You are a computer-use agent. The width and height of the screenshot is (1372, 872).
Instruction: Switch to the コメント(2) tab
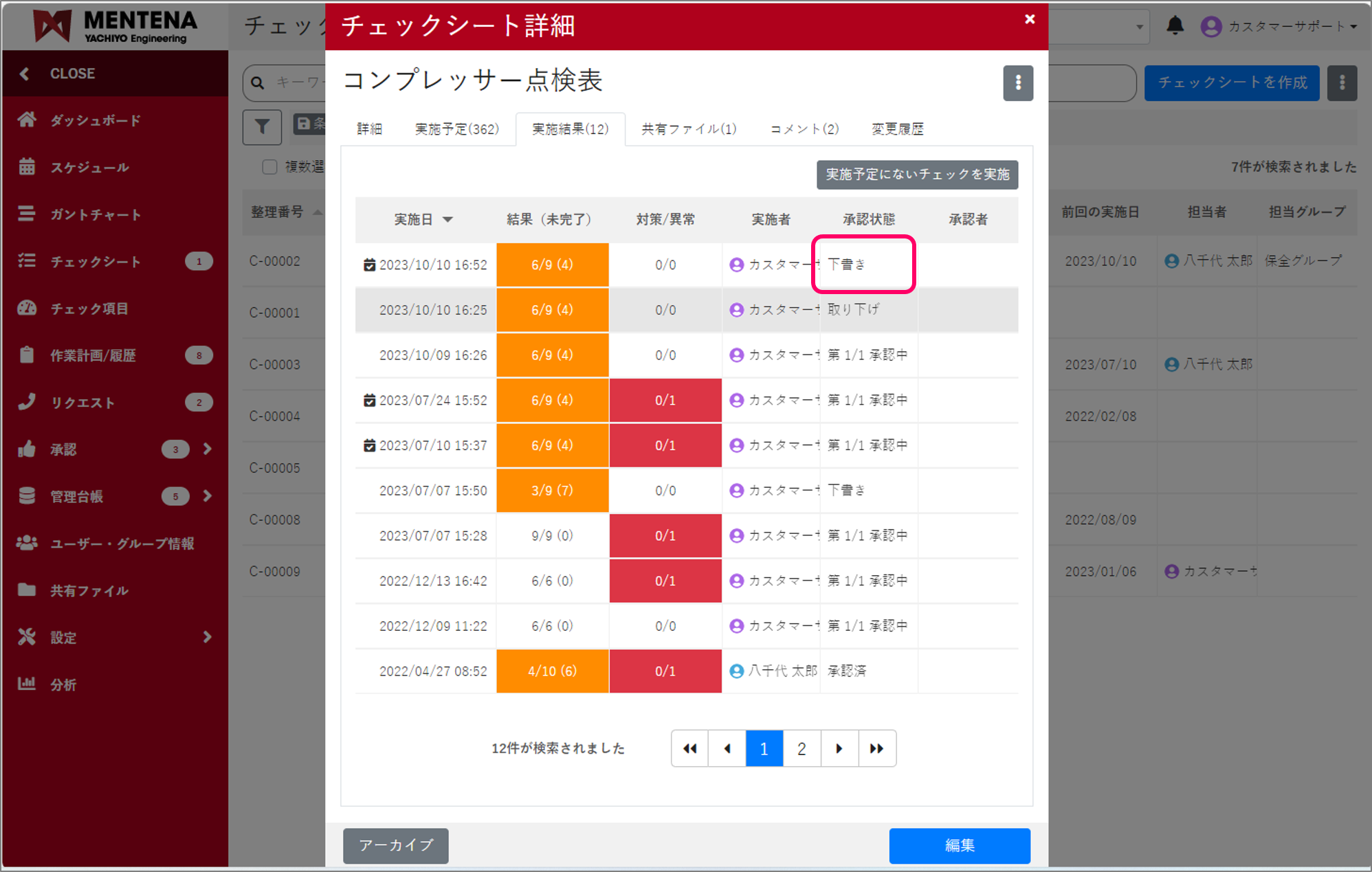803,128
